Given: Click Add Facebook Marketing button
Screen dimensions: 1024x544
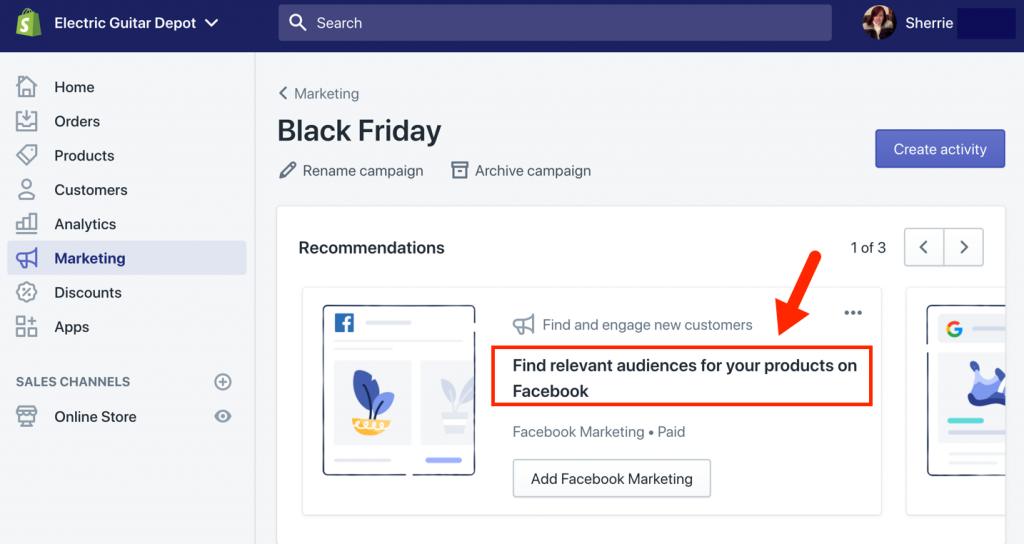Looking at the screenshot, I should 611,478.
